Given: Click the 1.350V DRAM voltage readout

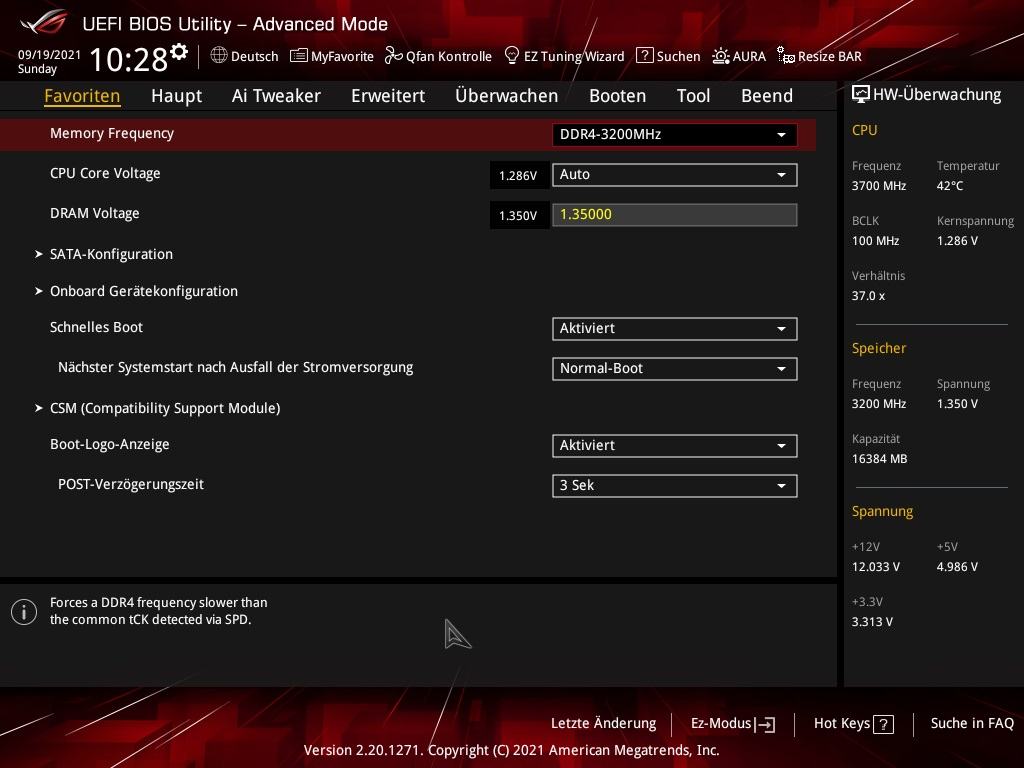Looking at the screenshot, I should click(519, 216).
